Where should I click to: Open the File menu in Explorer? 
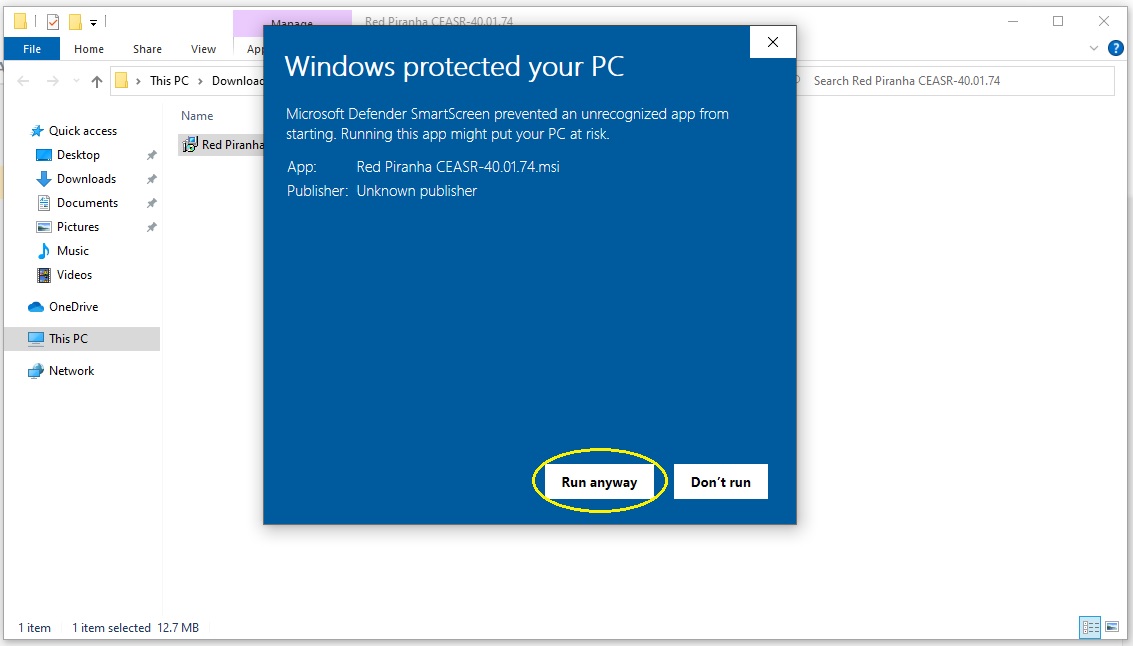pyautogui.click(x=32, y=49)
